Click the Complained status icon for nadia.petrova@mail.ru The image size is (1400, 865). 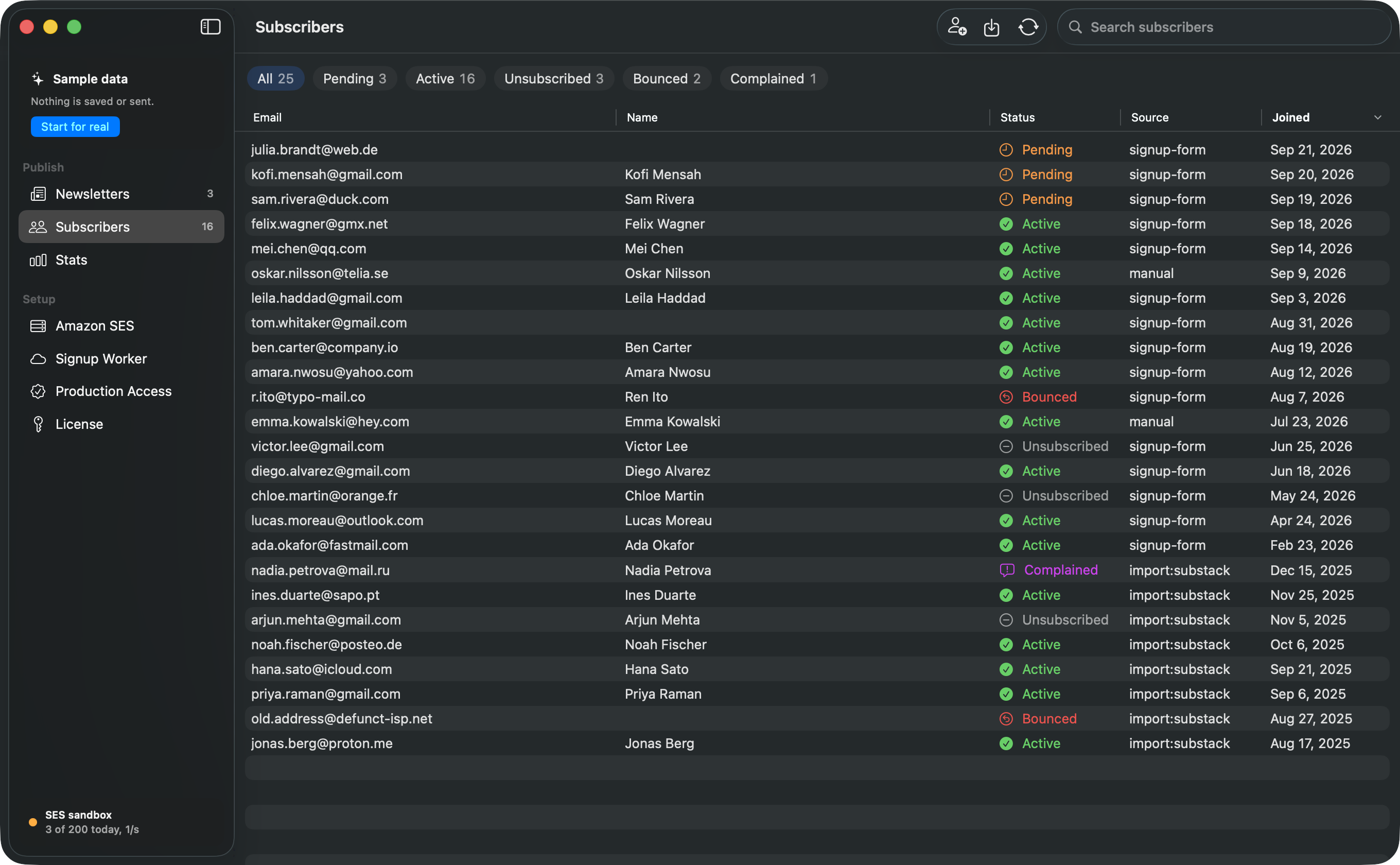pos(1007,570)
